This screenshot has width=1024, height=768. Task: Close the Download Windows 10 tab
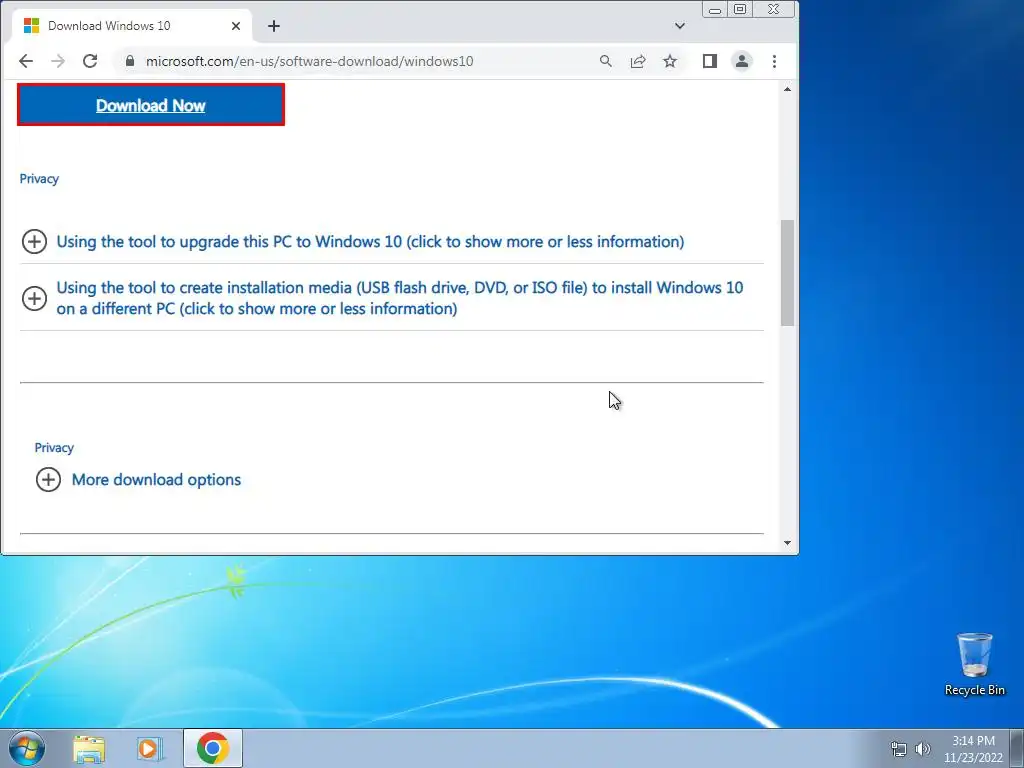click(236, 26)
